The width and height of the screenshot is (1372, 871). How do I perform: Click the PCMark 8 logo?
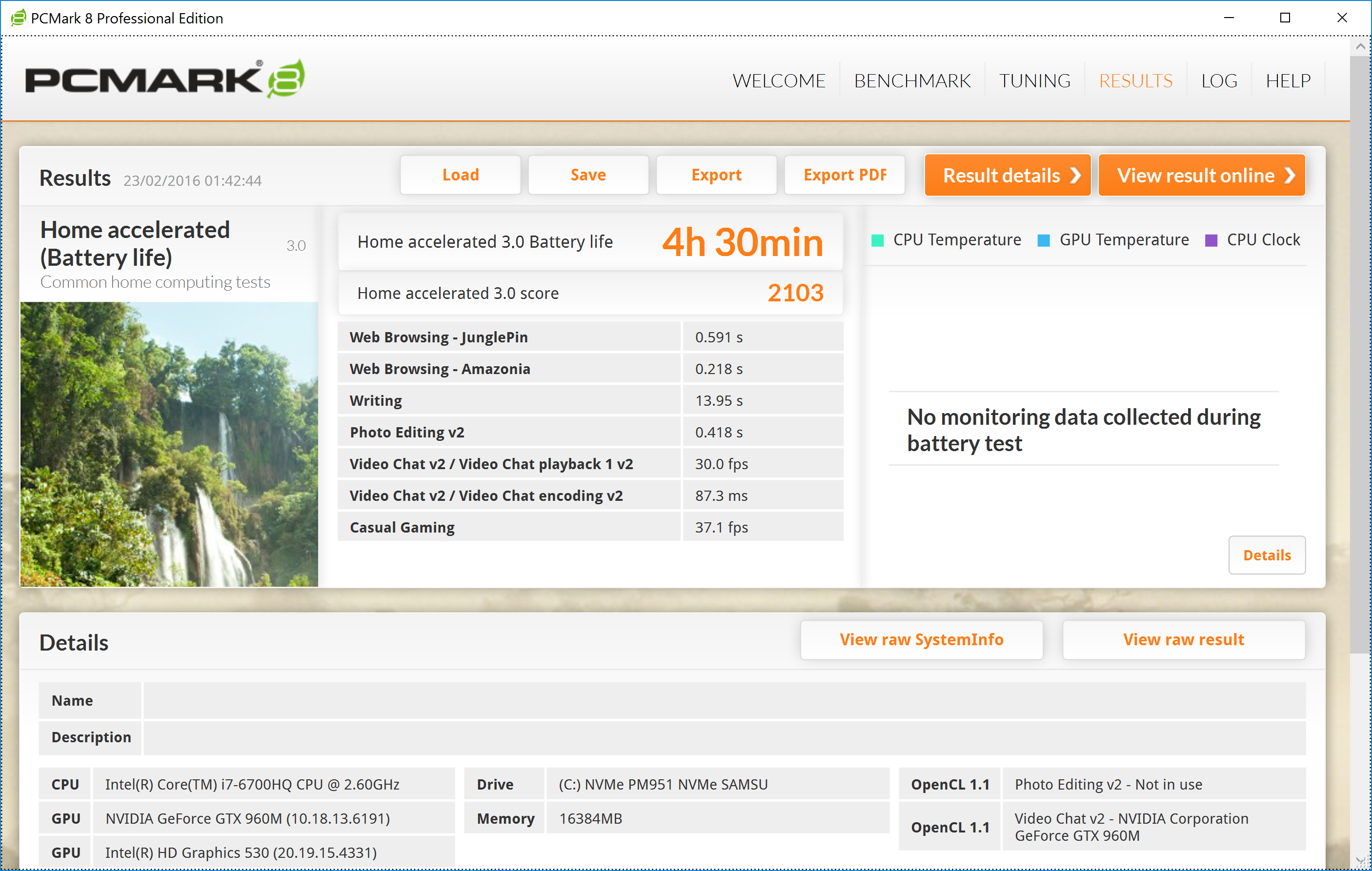(x=165, y=80)
